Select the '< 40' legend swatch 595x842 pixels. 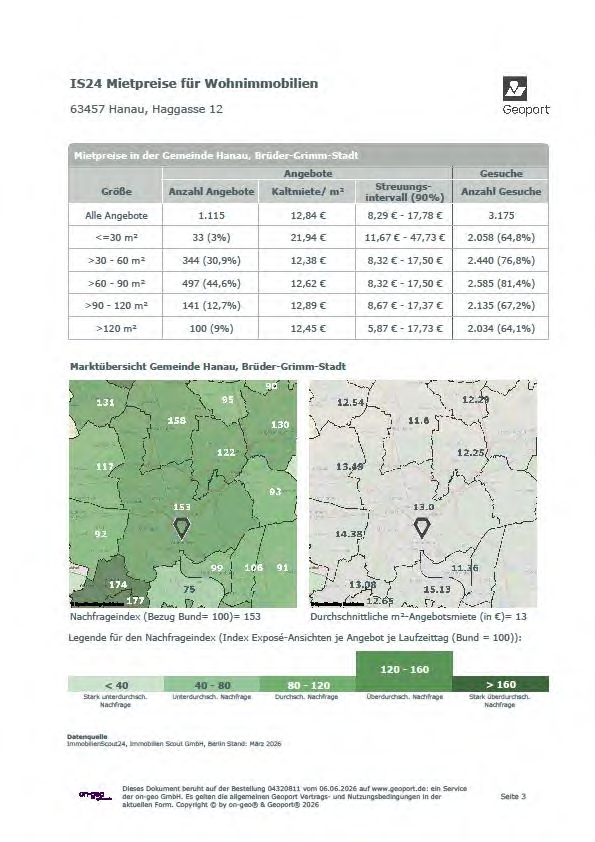pos(115,684)
